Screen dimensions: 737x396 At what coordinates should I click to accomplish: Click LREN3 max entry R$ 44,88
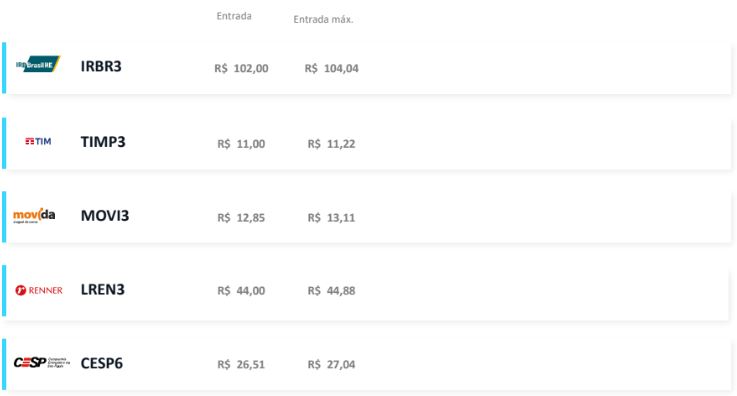point(331,291)
